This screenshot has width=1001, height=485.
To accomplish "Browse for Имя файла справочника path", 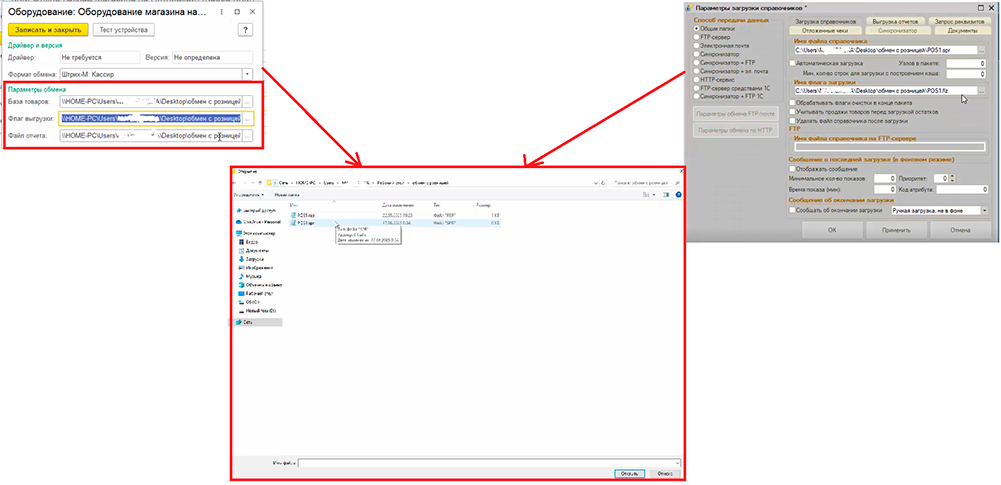I will click(981, 49).
